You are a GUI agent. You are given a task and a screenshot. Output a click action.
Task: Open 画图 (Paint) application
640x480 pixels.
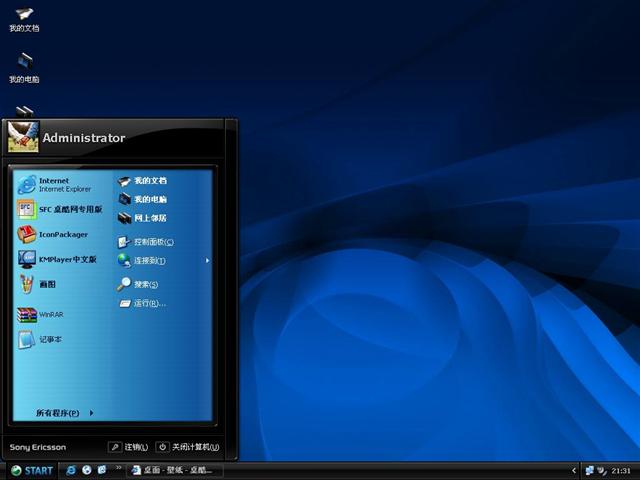50,284
